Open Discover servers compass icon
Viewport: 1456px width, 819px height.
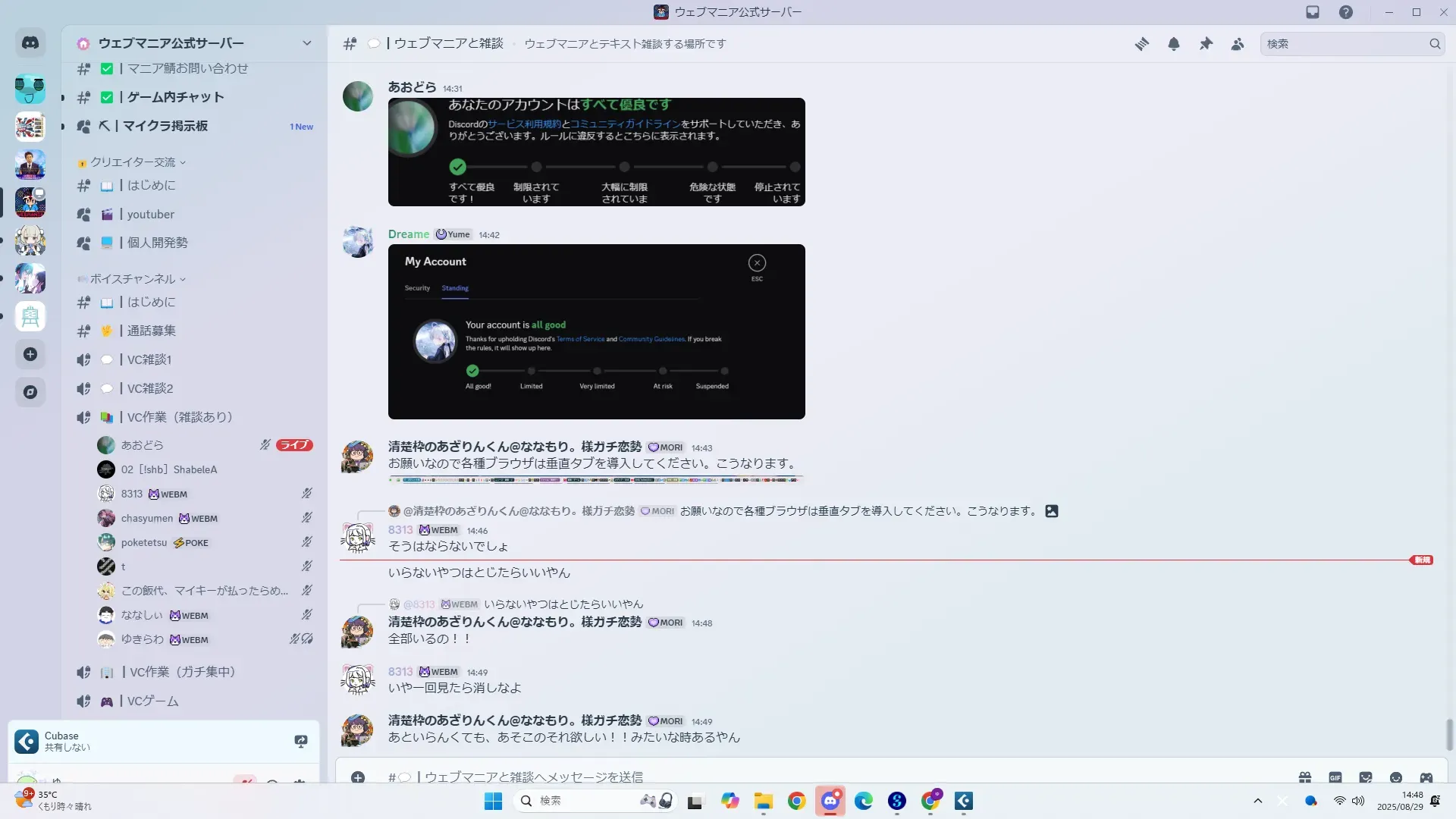click(30, 392)
